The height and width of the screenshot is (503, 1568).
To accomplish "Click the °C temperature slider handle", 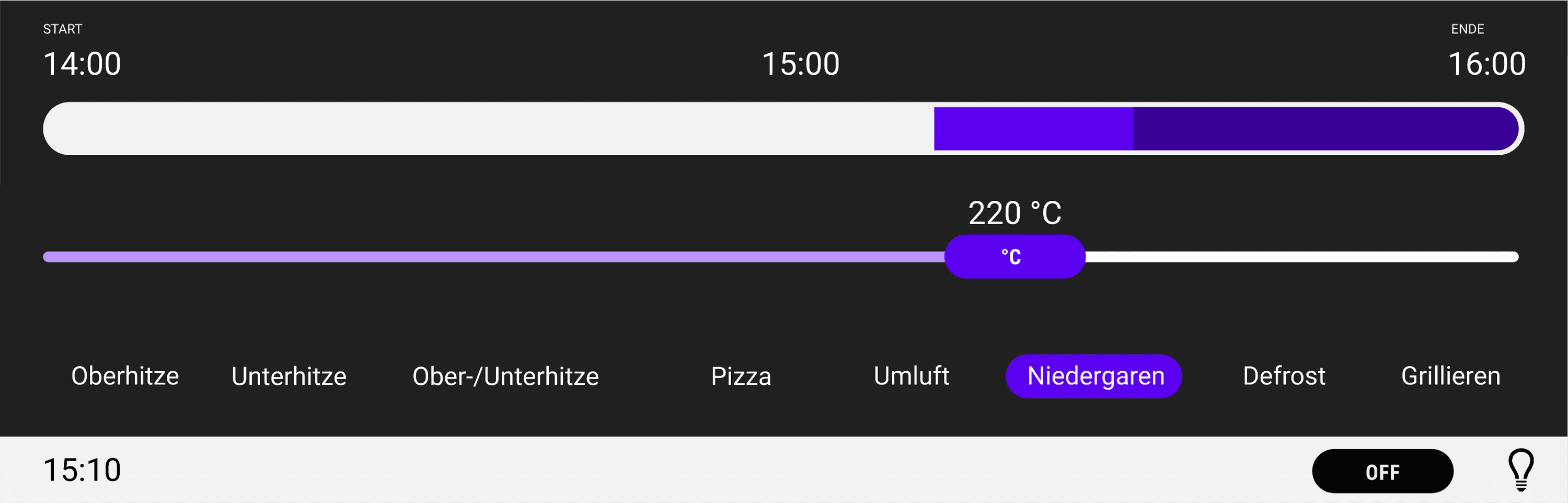I will [1014, 257].
